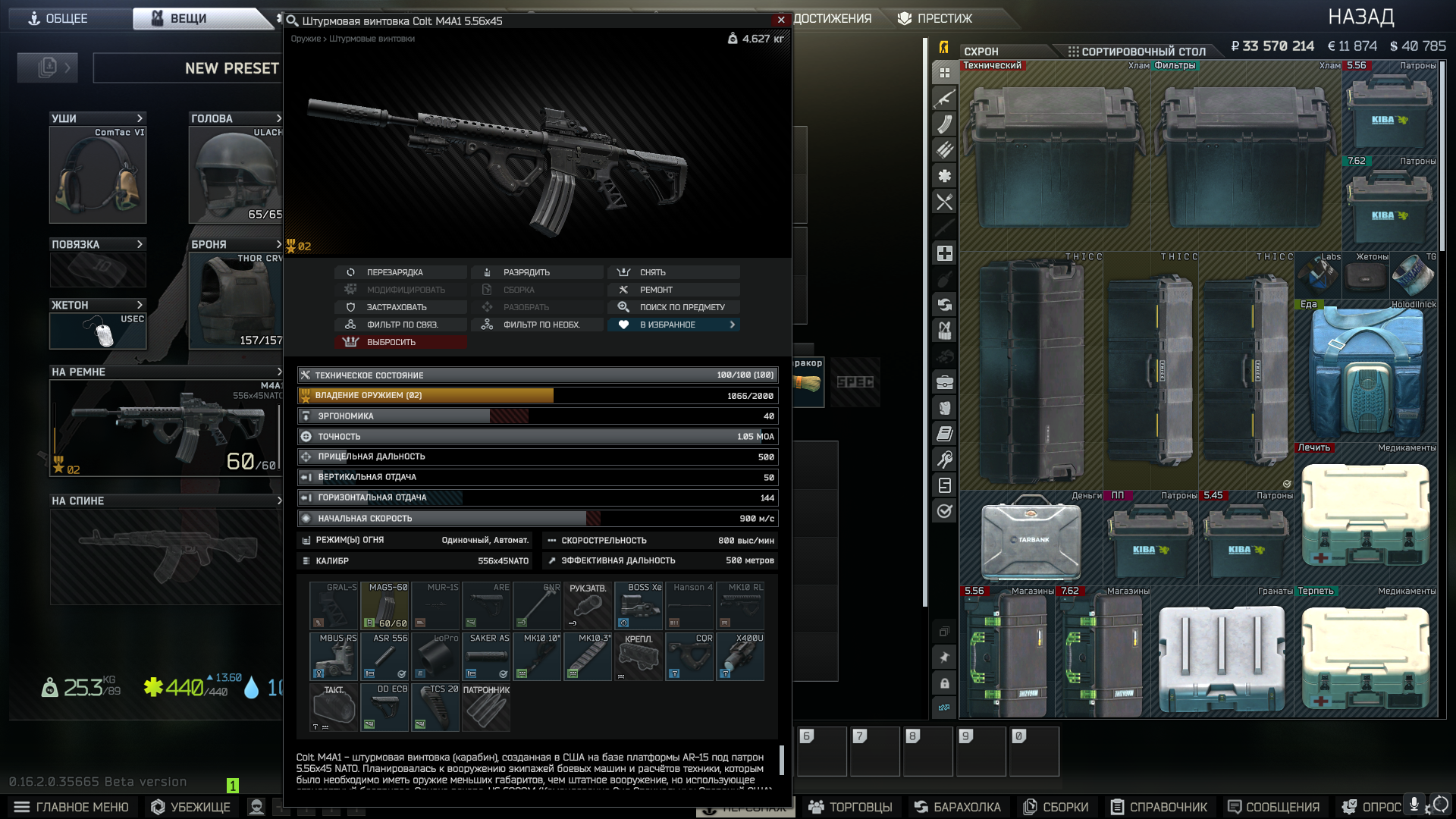This screenshot has height=819, width=1456.
Task: Click stash vertical scrollbar at right edge
Action: pyautogui.click(x=1442, y=156)
